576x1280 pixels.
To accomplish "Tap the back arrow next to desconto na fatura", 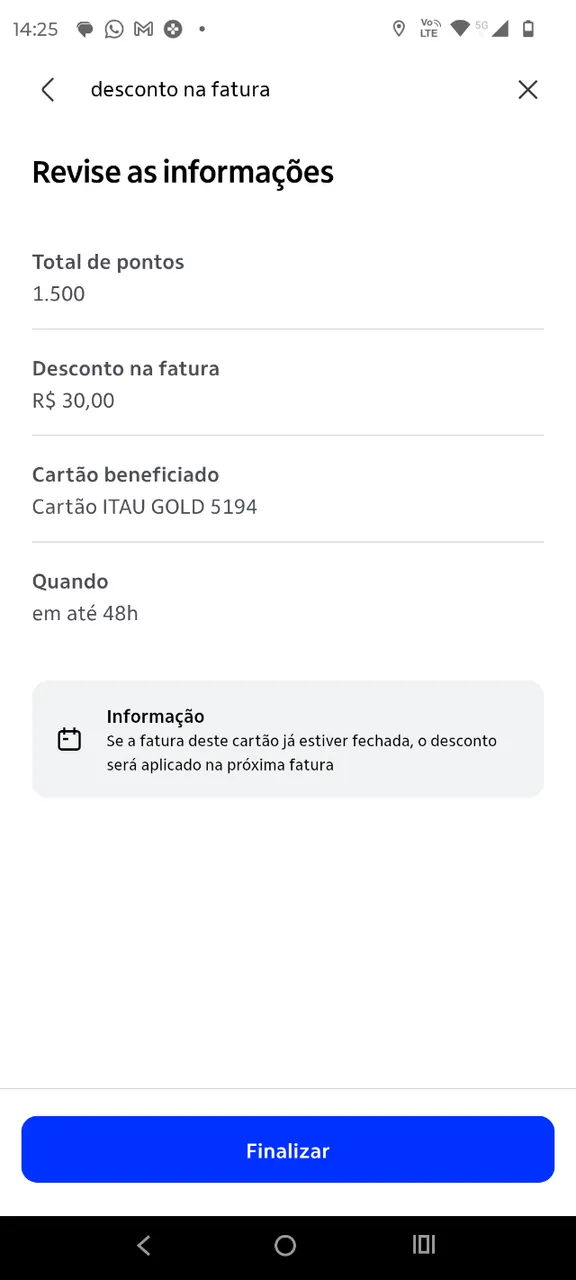I will [47, 90].
